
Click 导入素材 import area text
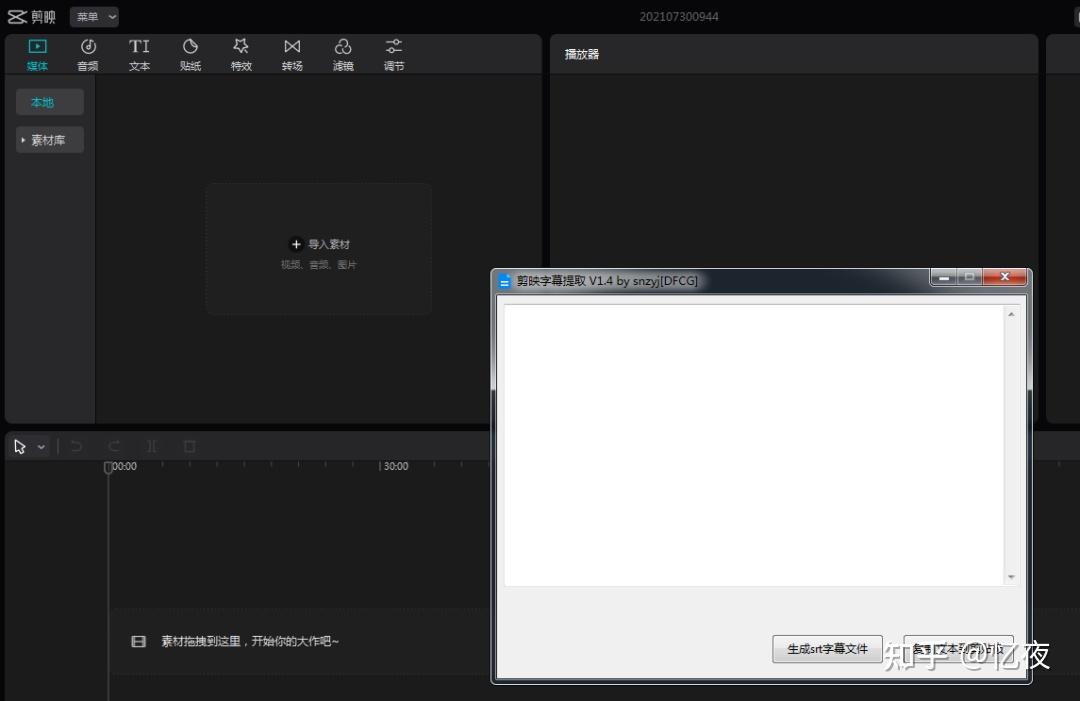(x=329, y=244)
